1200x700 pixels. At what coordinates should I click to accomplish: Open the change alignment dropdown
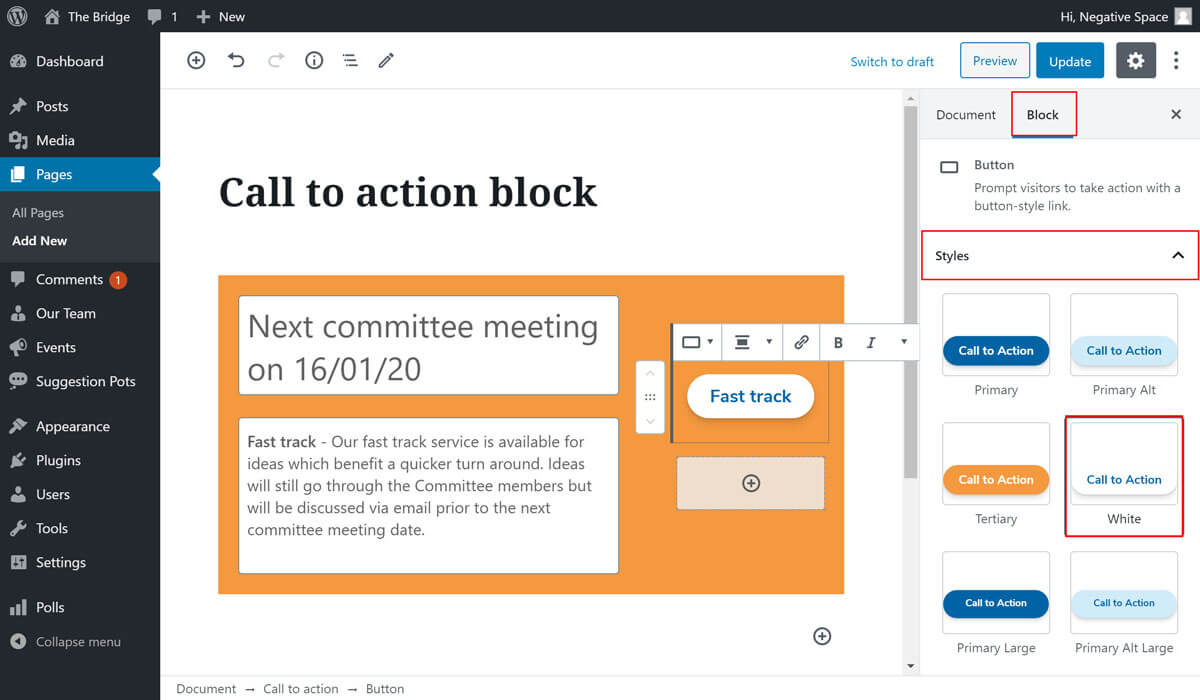pos(753,342)
